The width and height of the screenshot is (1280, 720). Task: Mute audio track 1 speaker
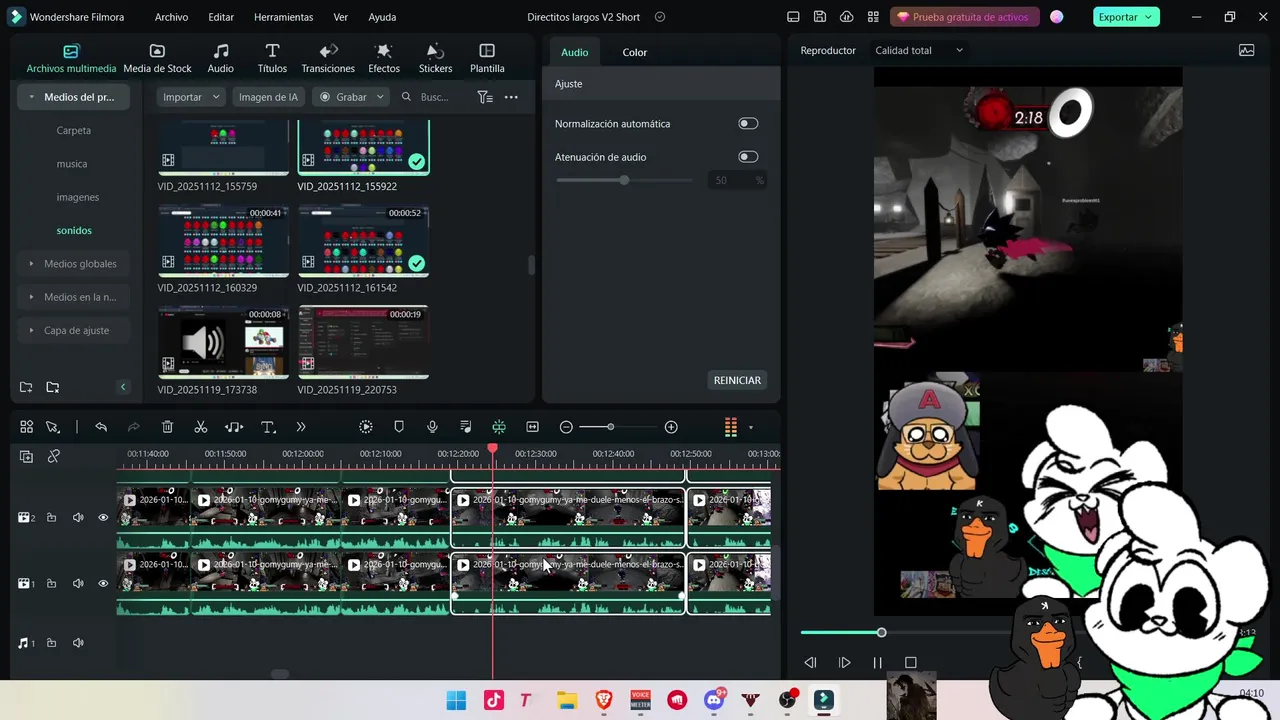[x=78, y=643]
